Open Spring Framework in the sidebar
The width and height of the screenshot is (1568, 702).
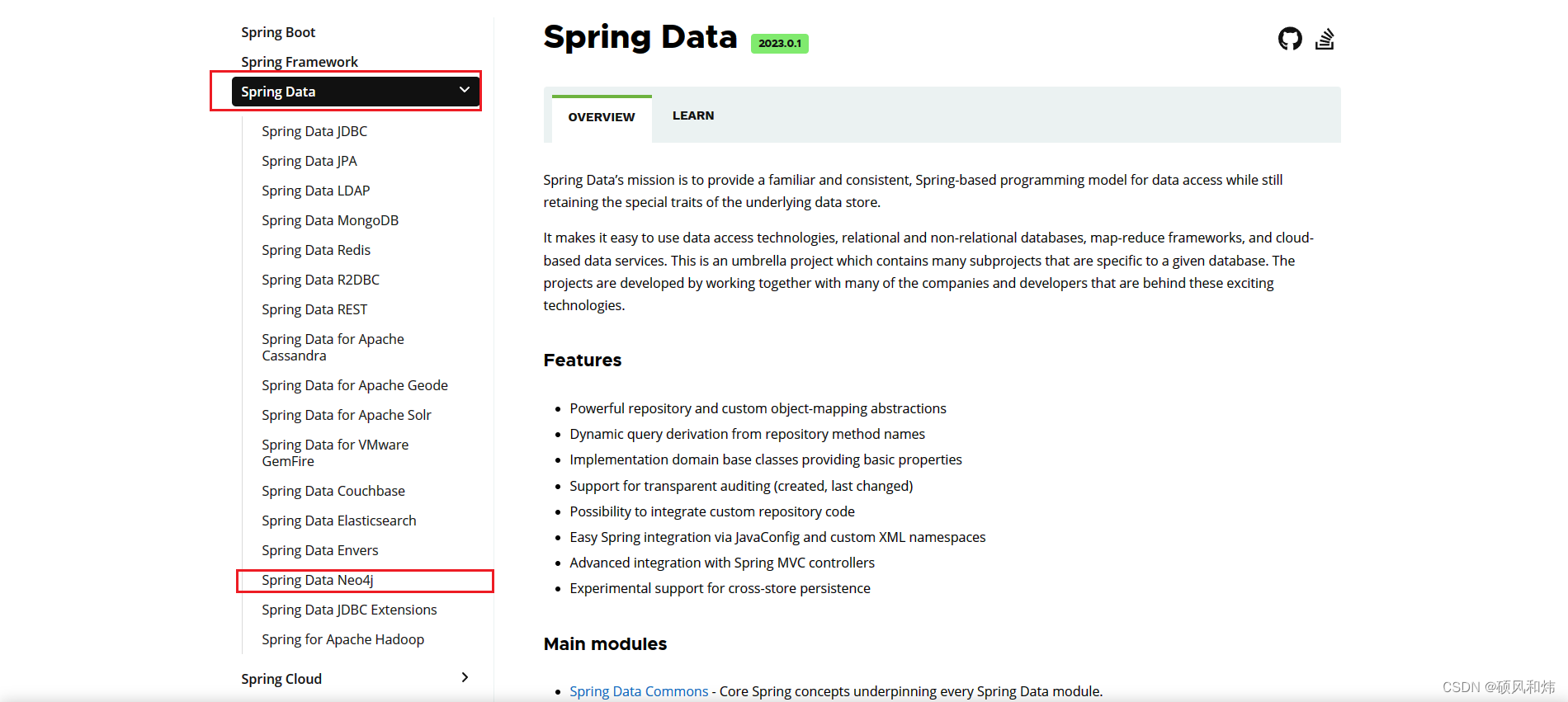tap(300, 62)
